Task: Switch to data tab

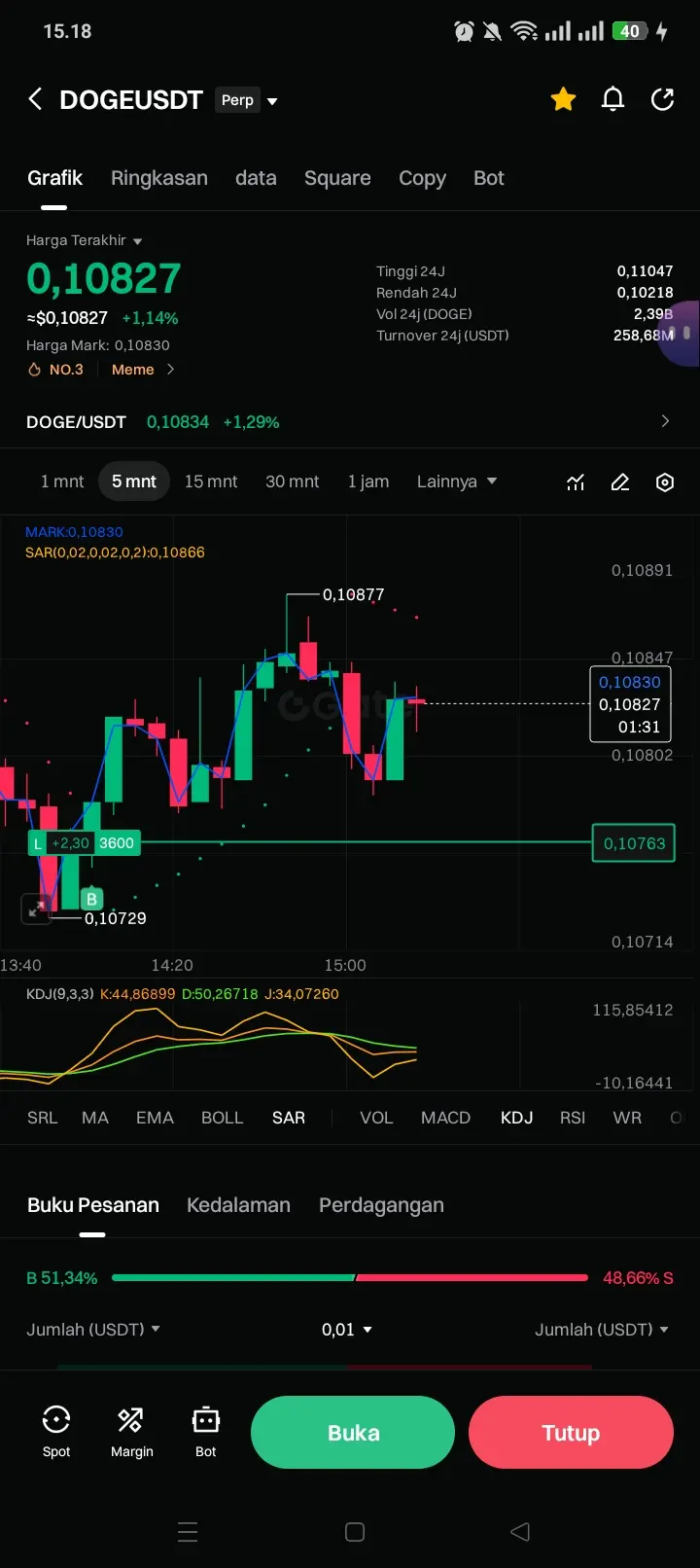Action: click(256, 178)
